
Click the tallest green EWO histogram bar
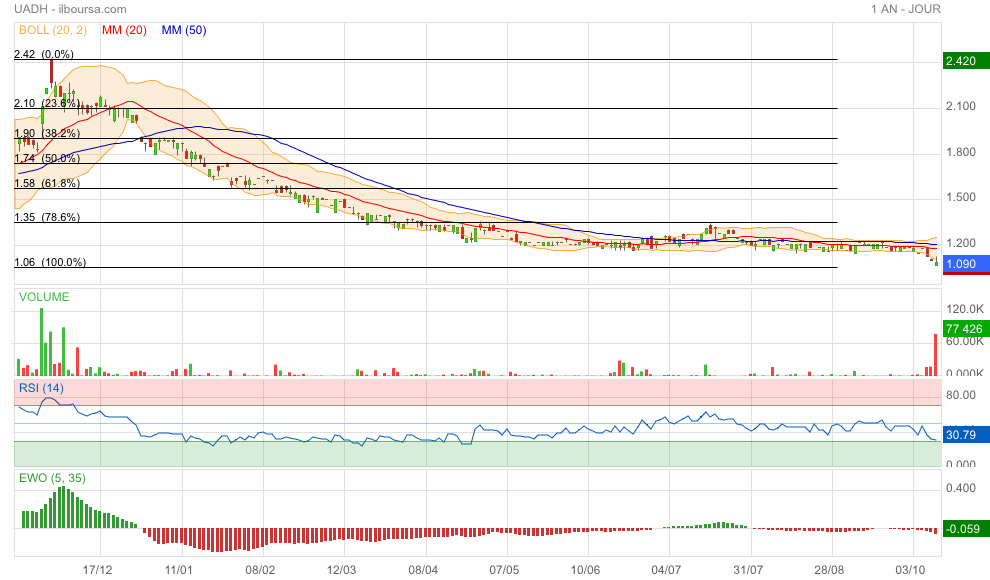(x=62, y=507)
